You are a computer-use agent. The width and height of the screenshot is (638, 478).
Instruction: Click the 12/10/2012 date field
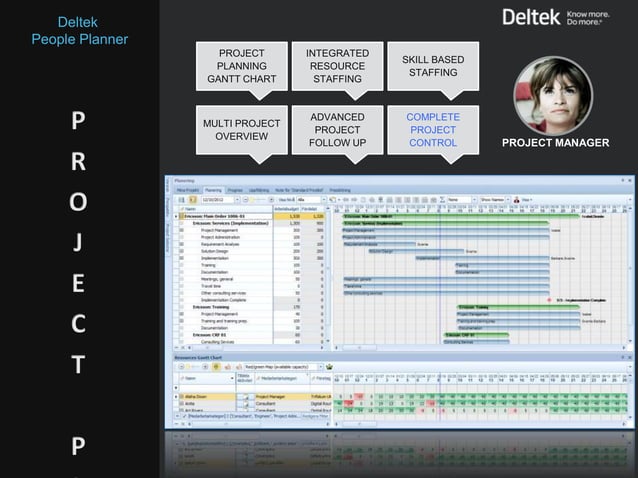(217, 200)
